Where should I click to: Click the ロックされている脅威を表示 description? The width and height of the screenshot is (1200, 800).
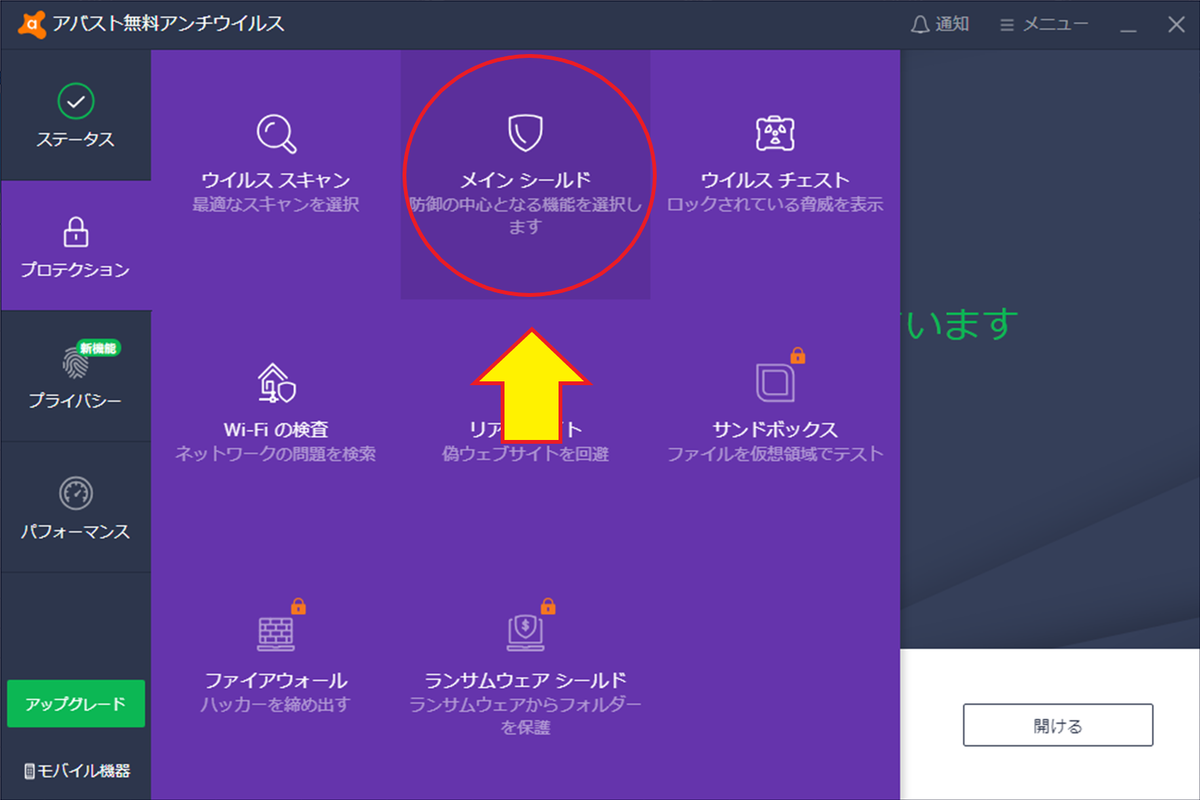[x=775, y=205]
